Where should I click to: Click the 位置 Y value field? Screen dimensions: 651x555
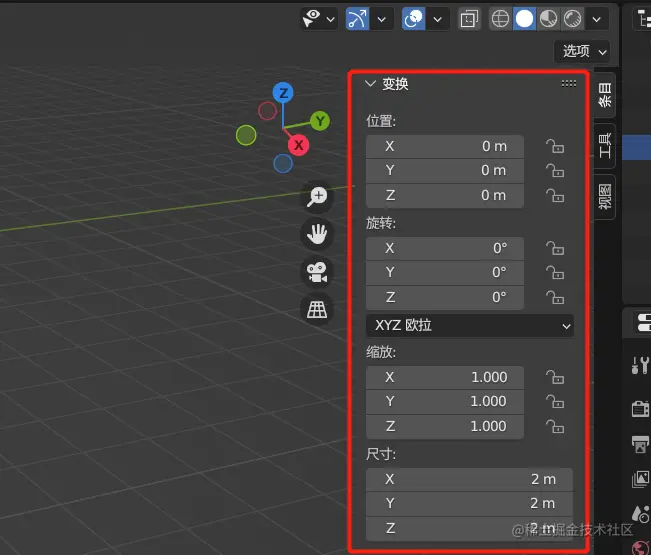tap(445, 171)
